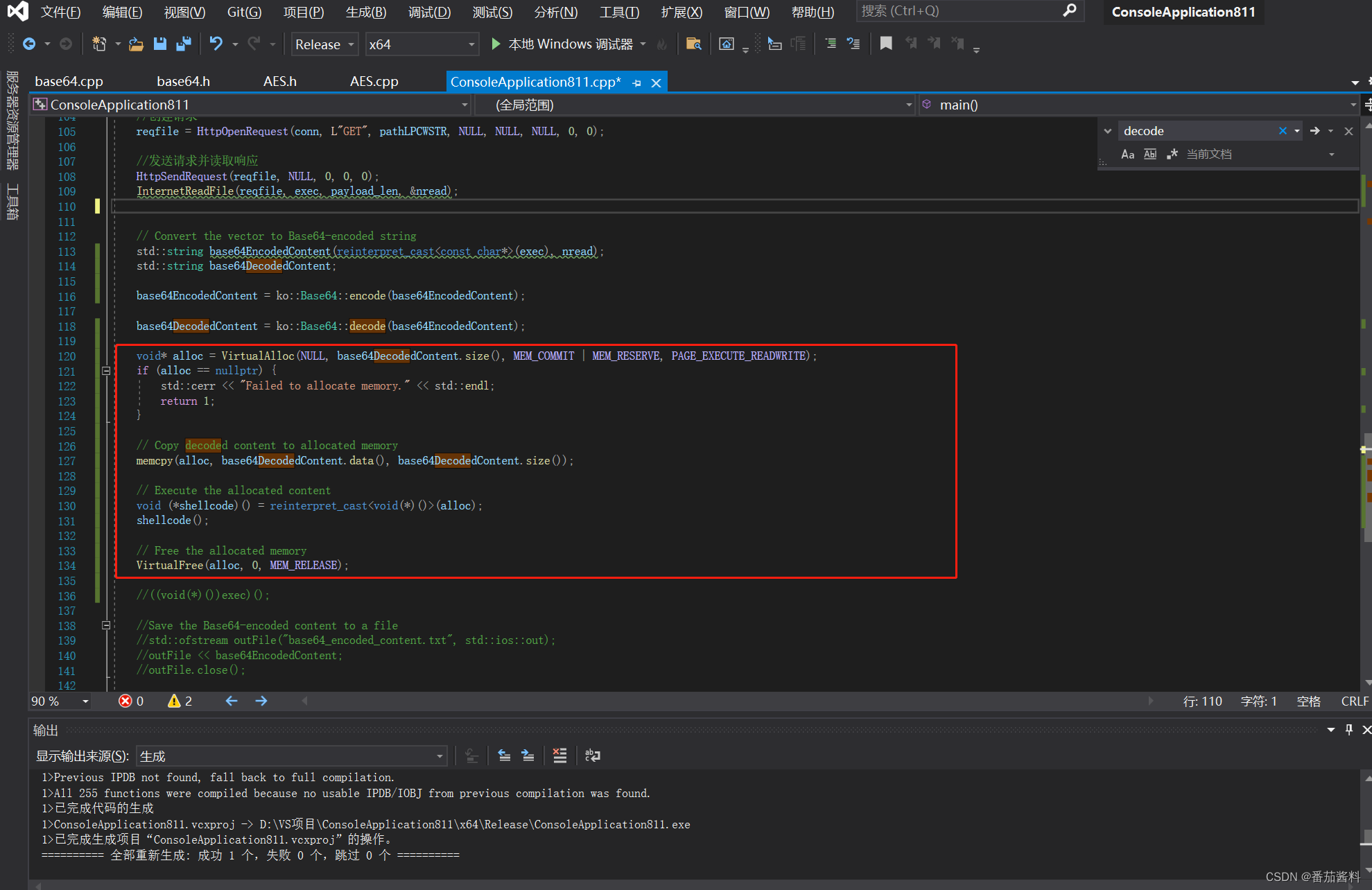Switch to the base64.cpp tab
The image size is (1372, 890).
click(69, 82)
